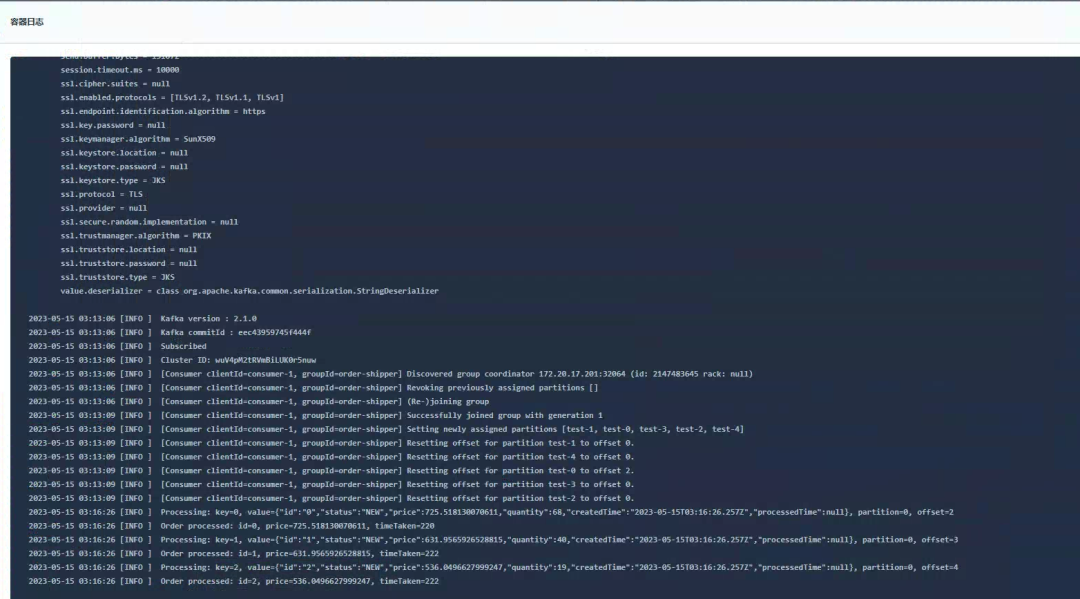This screenshot has width=1080, height=599.
Task: Click the Processing: key=2 log line
Action: [x=493, y=567]
